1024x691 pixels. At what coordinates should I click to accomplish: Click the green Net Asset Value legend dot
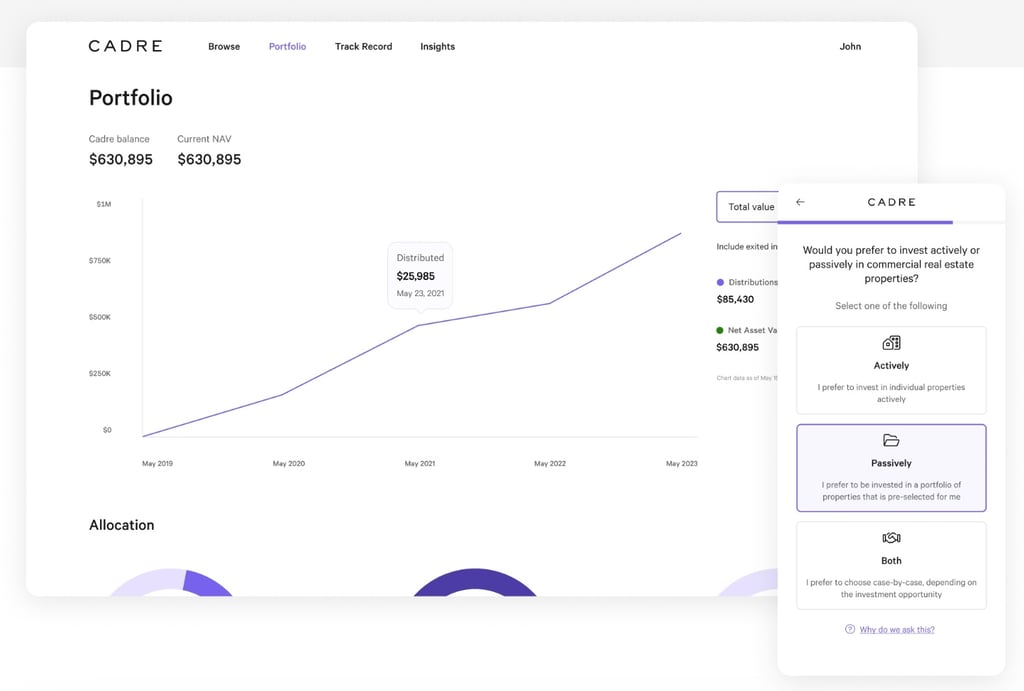point(720,330)
